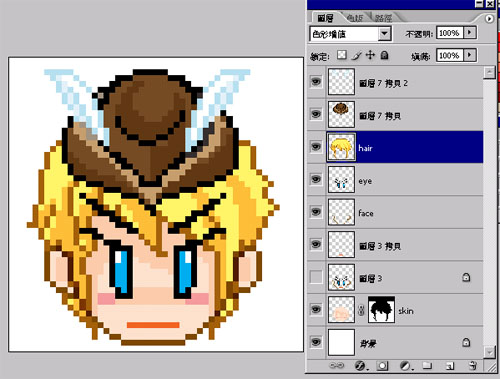
Task: Toggle lock transparent pixels icon
Action: [342, 55]
